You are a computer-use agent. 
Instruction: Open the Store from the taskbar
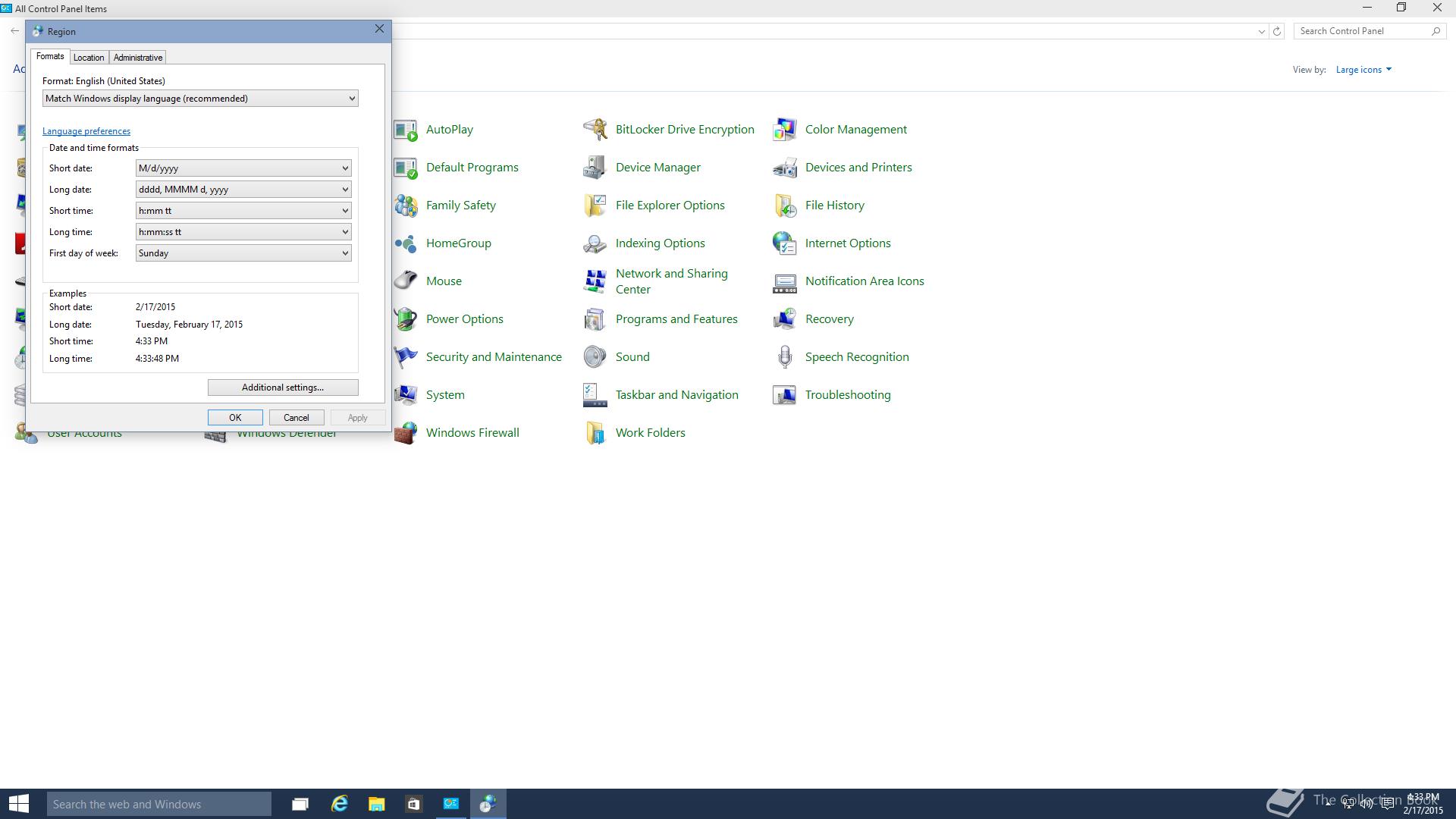(x=413, y=804)
